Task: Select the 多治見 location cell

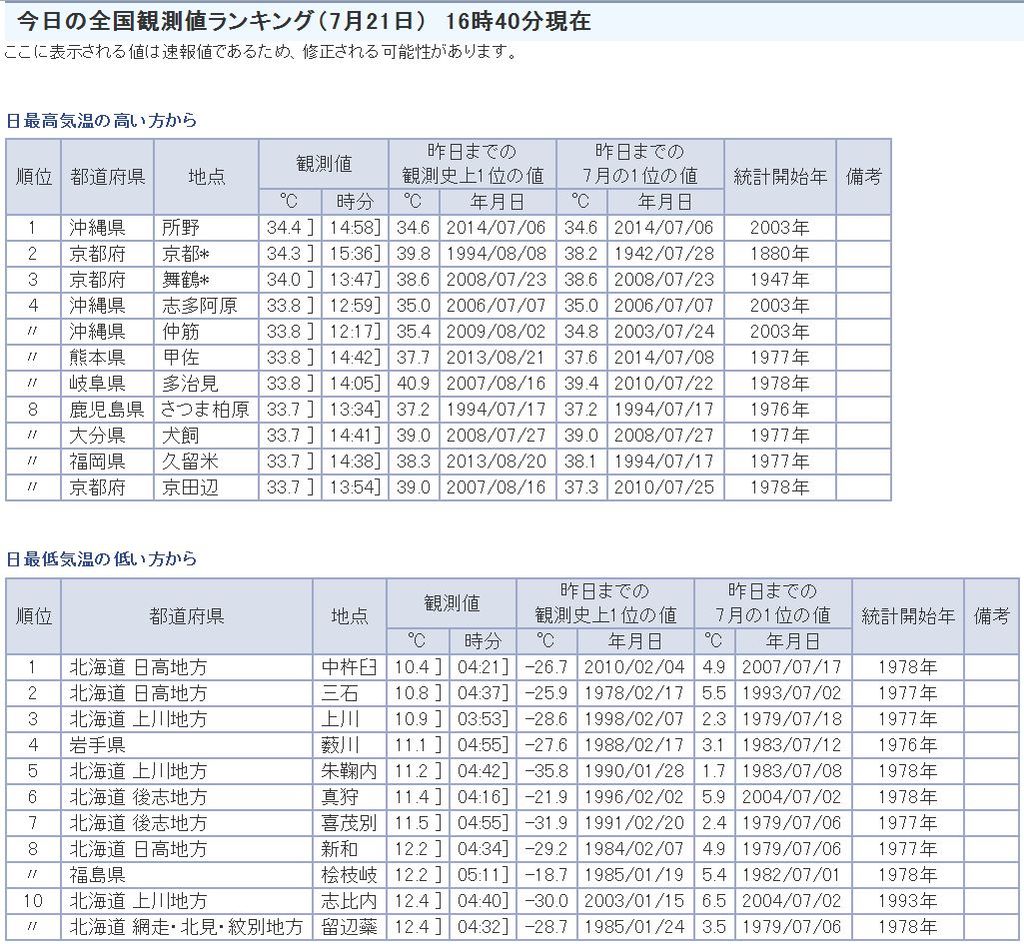Action: pyautogui.click(x=190, y=384)
